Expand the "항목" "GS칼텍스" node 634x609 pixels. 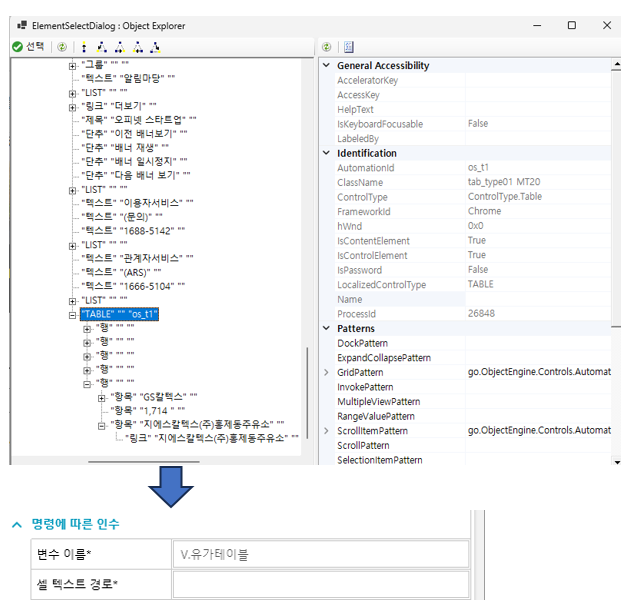click(x=101, y=398)
